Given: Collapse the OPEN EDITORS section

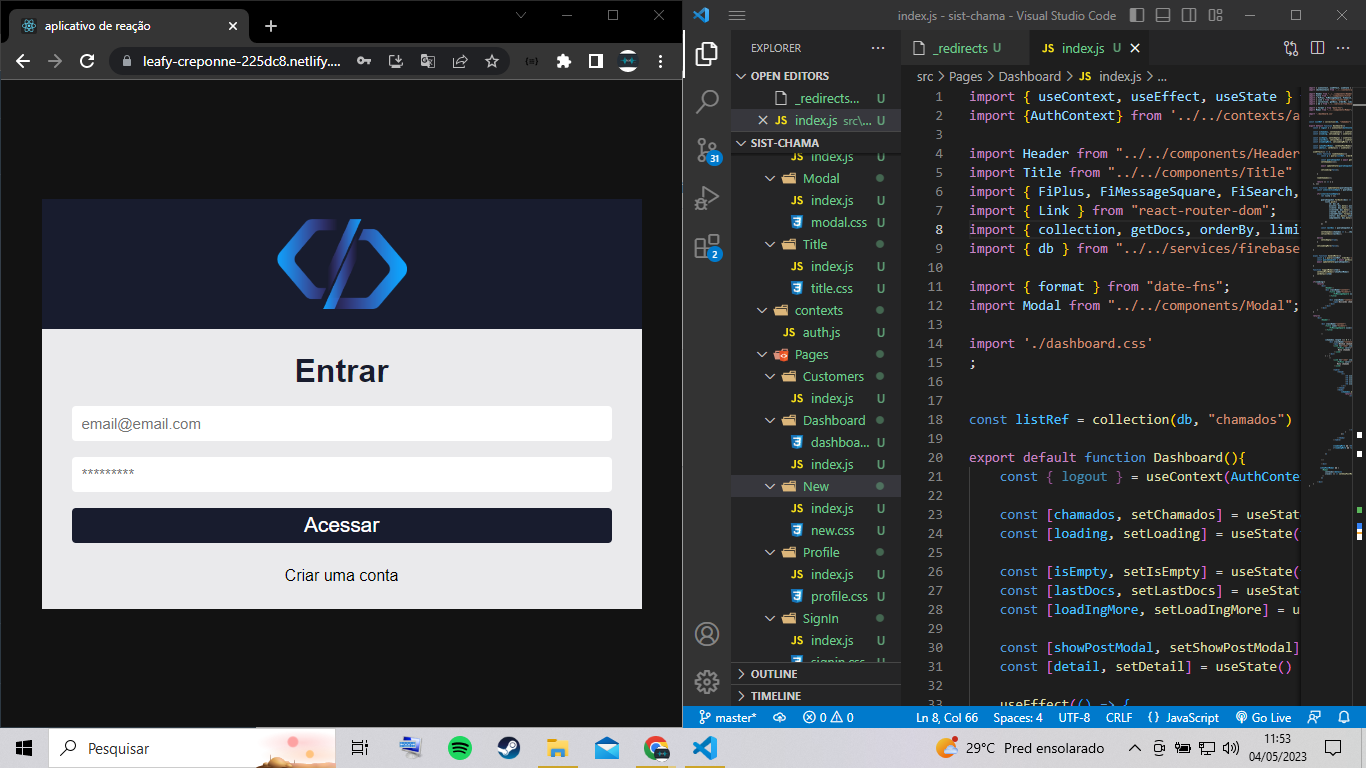Looking at the screenshot, I should (x=815, y=76).
